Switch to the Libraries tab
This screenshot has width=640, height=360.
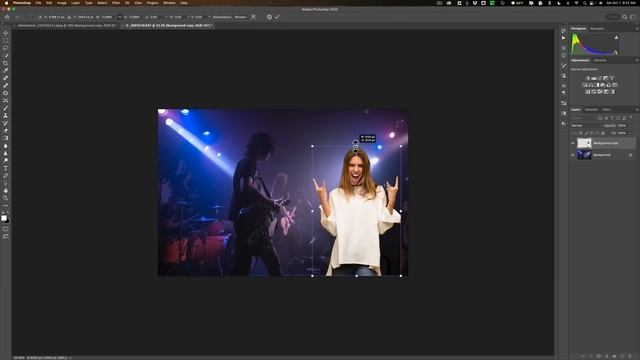point(600,60)
